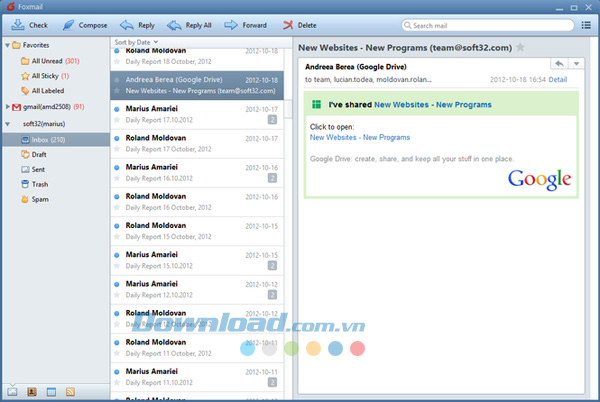
Task: Open the Trash folder
Action: [34, 184]
